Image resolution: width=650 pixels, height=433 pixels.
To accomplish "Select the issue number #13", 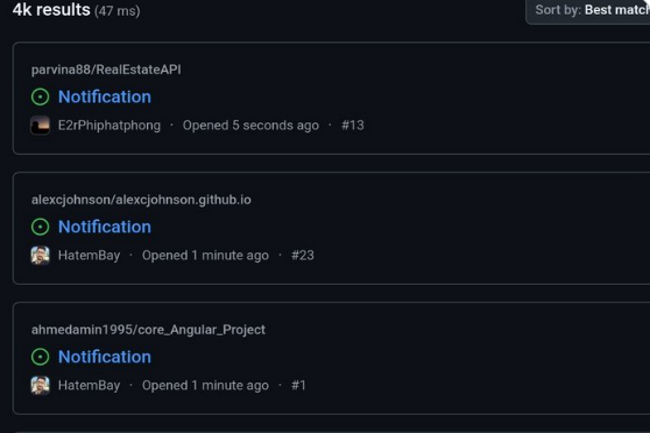I will coord(352,125).
